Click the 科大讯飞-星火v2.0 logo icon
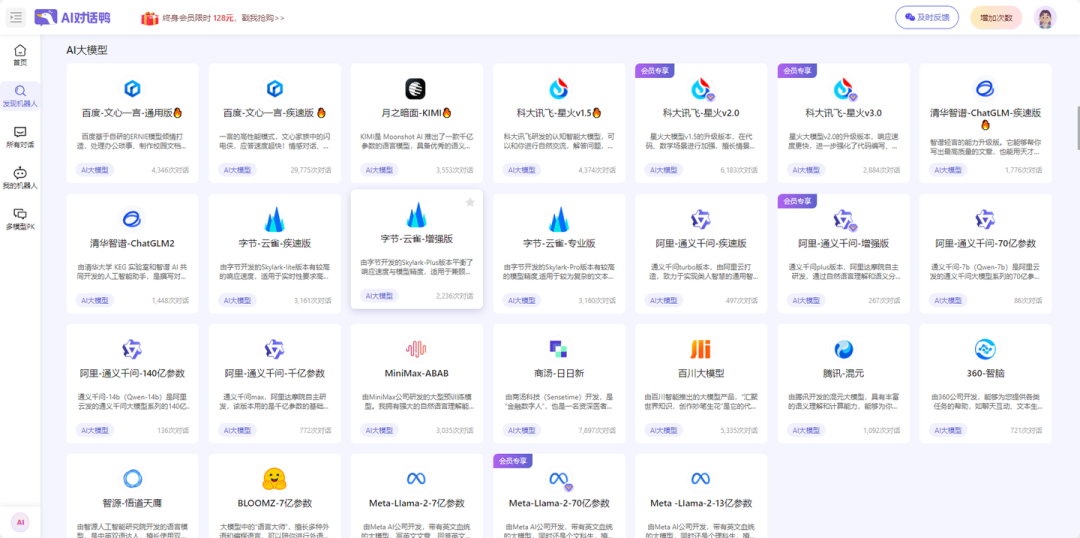 click(x=701, y=88)
